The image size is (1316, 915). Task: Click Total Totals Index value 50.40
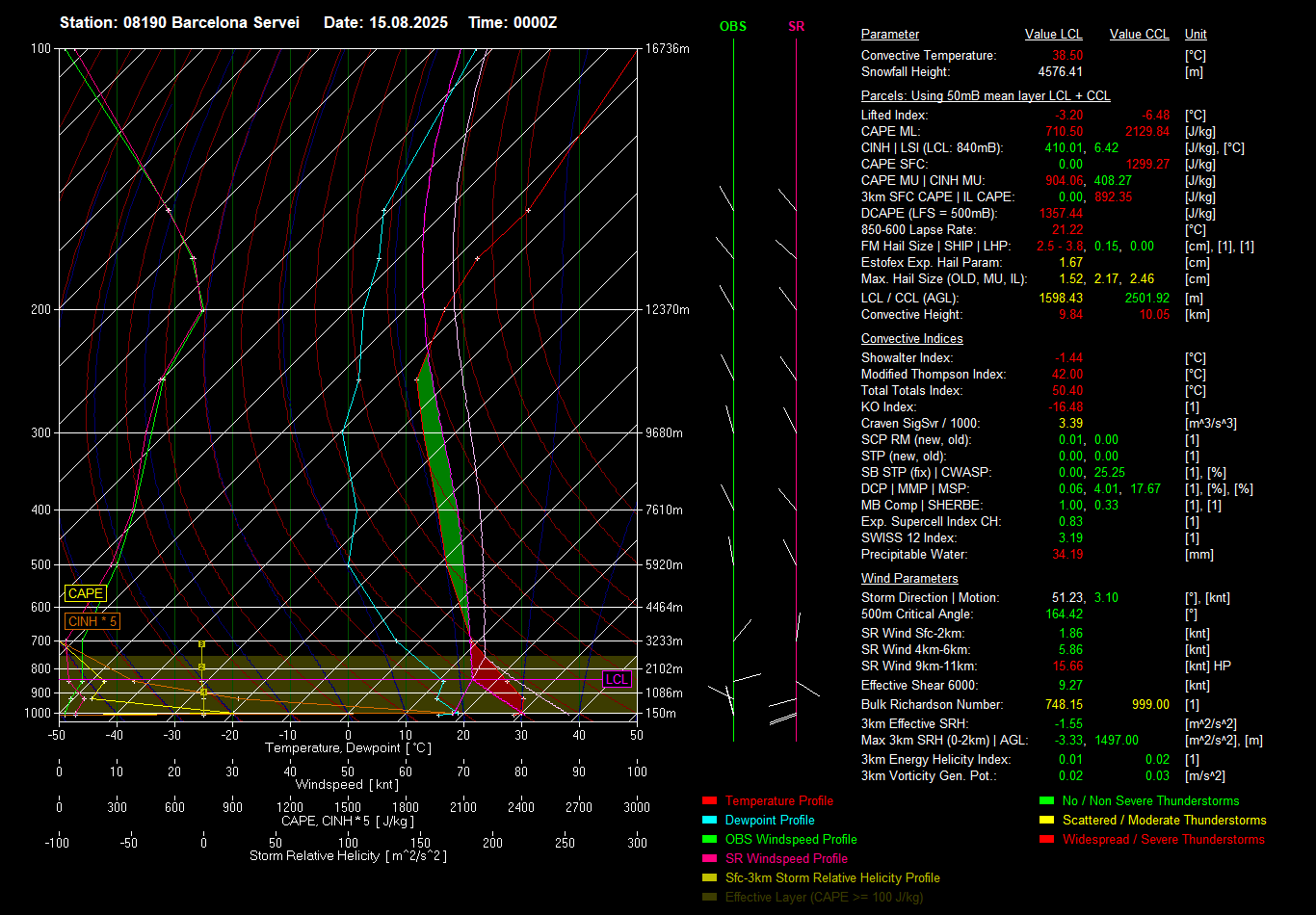[x=1067, y=390]
